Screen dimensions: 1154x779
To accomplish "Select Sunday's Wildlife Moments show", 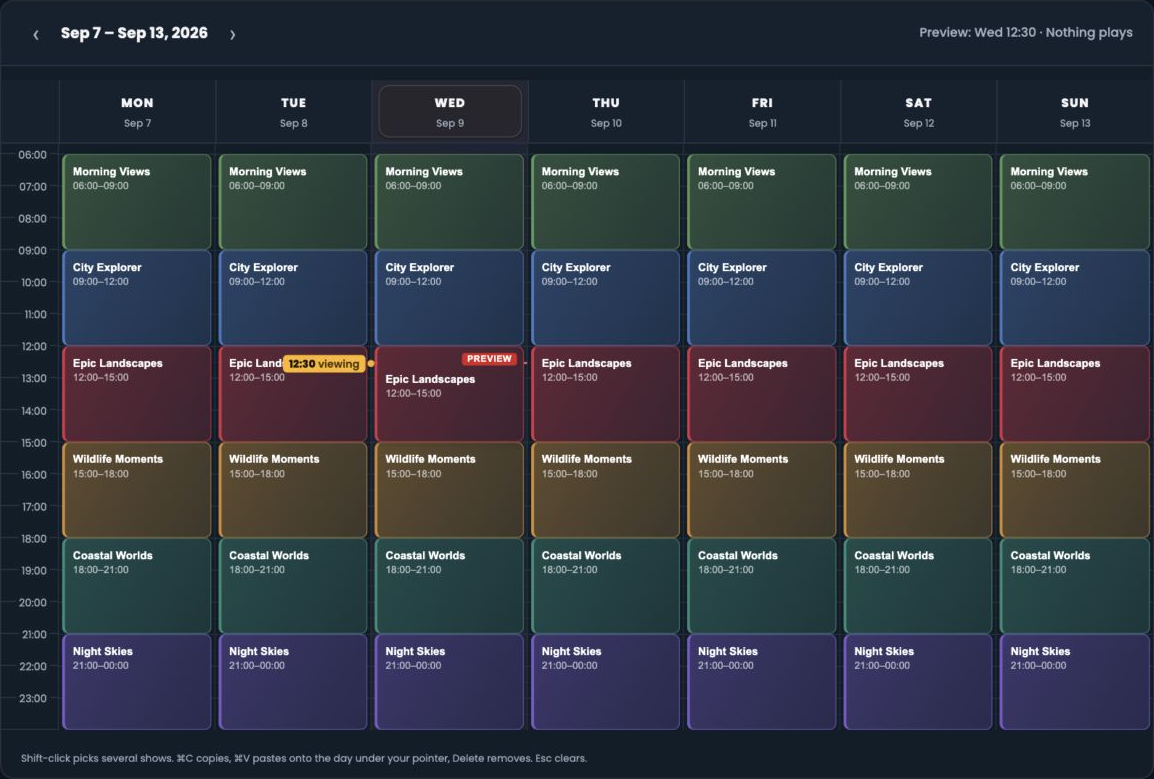I will click(x=1075, y=490).
